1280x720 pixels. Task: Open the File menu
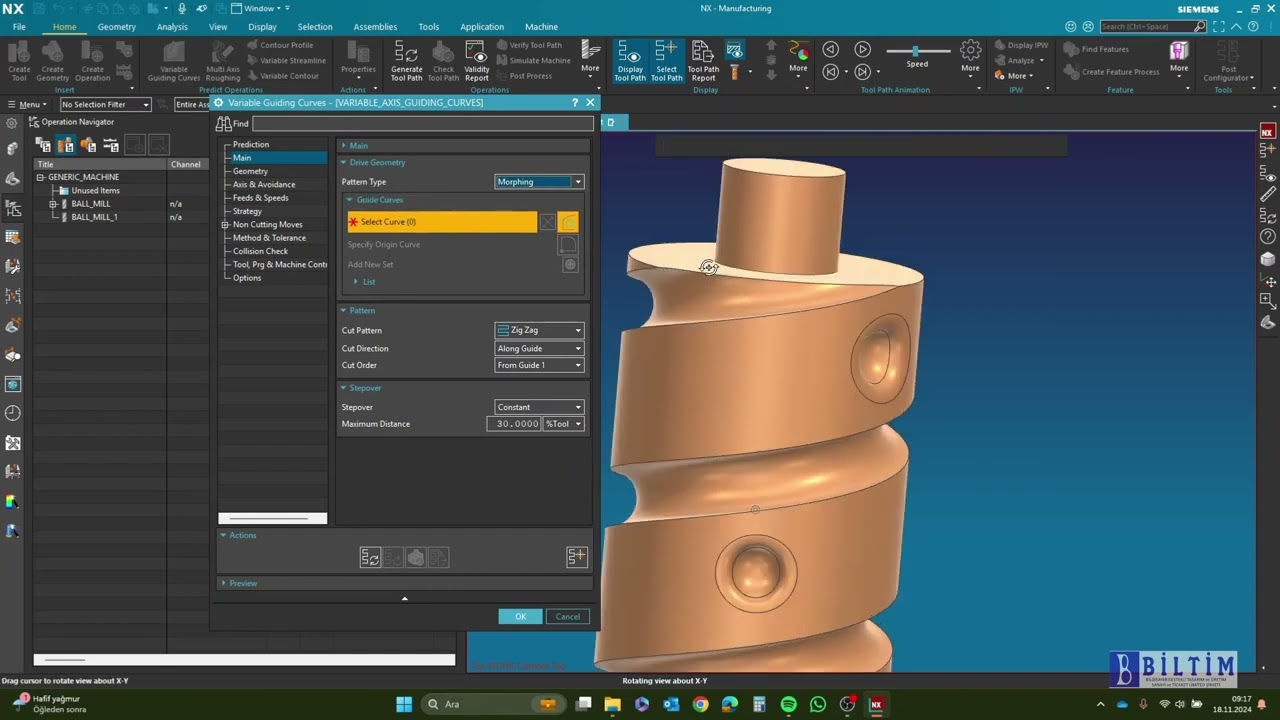tap(19, 27)
